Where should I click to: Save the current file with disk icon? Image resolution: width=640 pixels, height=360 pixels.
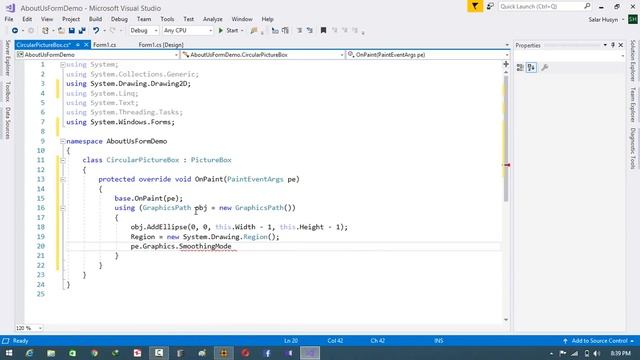click(71, 31)
